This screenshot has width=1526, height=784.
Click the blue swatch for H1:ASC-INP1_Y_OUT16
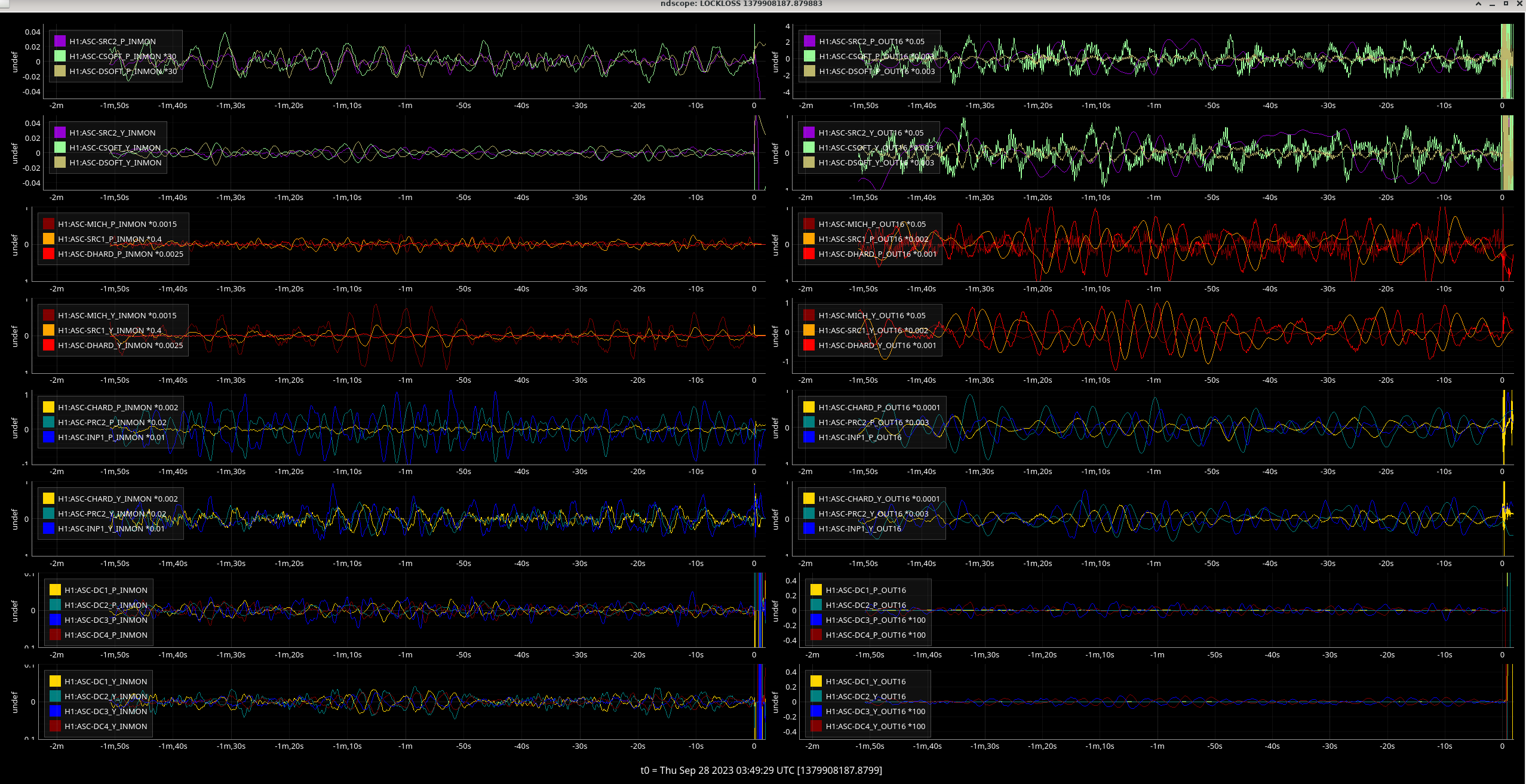coord(809,528)
